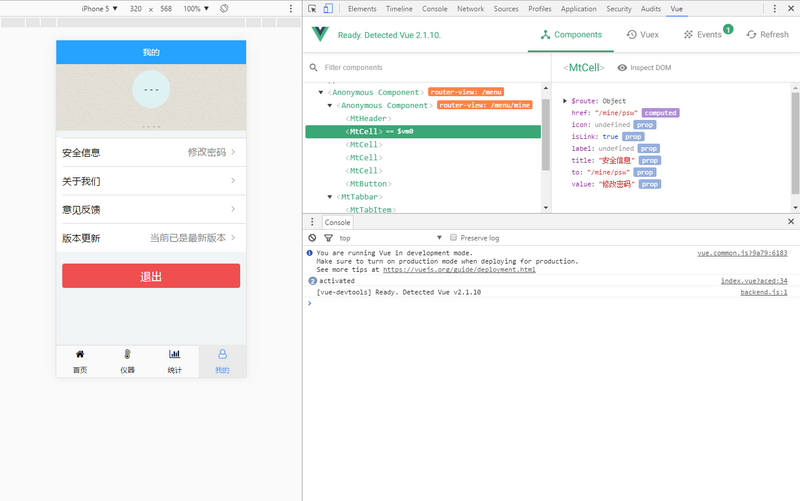The width and height of the screenshot is (800, 501).
Task: Open the iPhone 5 device dropdown
Action: pos(99,9)
